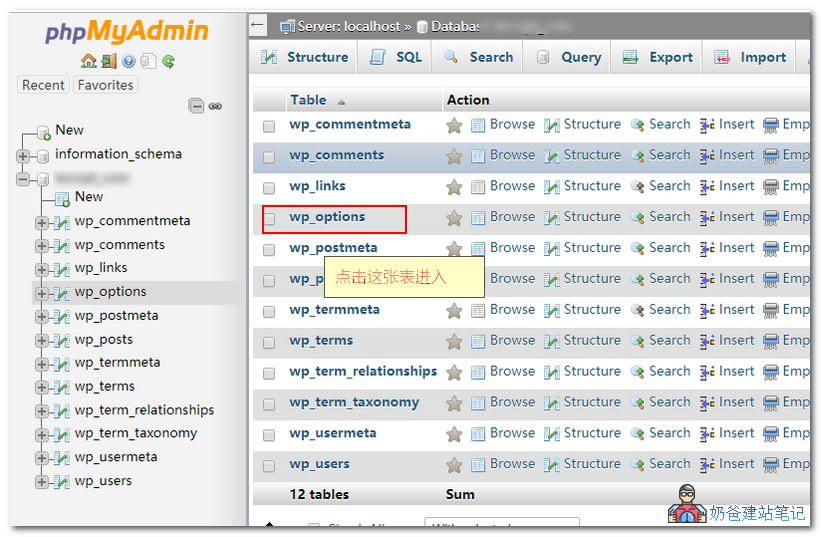Screen dimensions: 821x537
Task: Open the wp_options table link
Action: click(x=327, y=217)
